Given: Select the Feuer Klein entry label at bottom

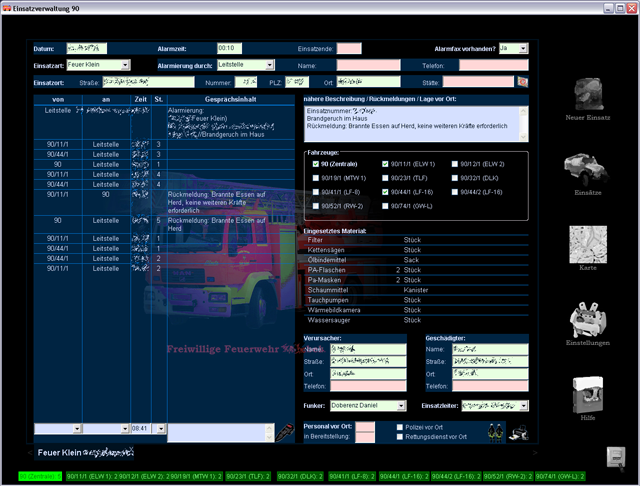Looking at the screenshot, I should coord(84,453).
